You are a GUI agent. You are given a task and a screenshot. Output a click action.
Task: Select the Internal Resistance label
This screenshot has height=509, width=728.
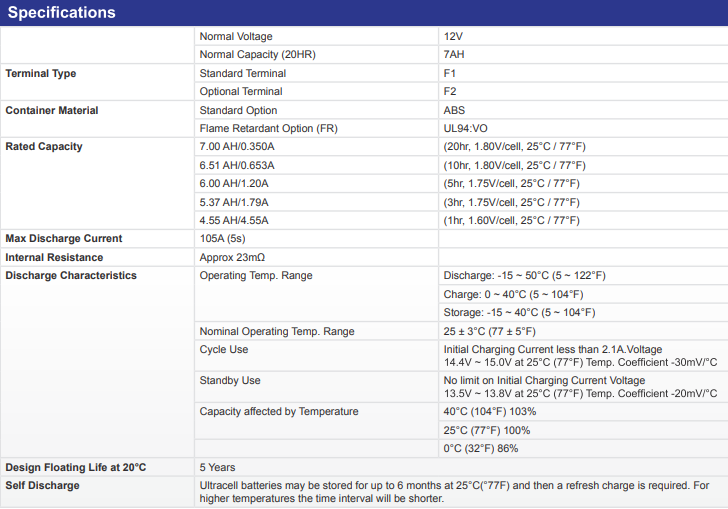click(54, 257)
